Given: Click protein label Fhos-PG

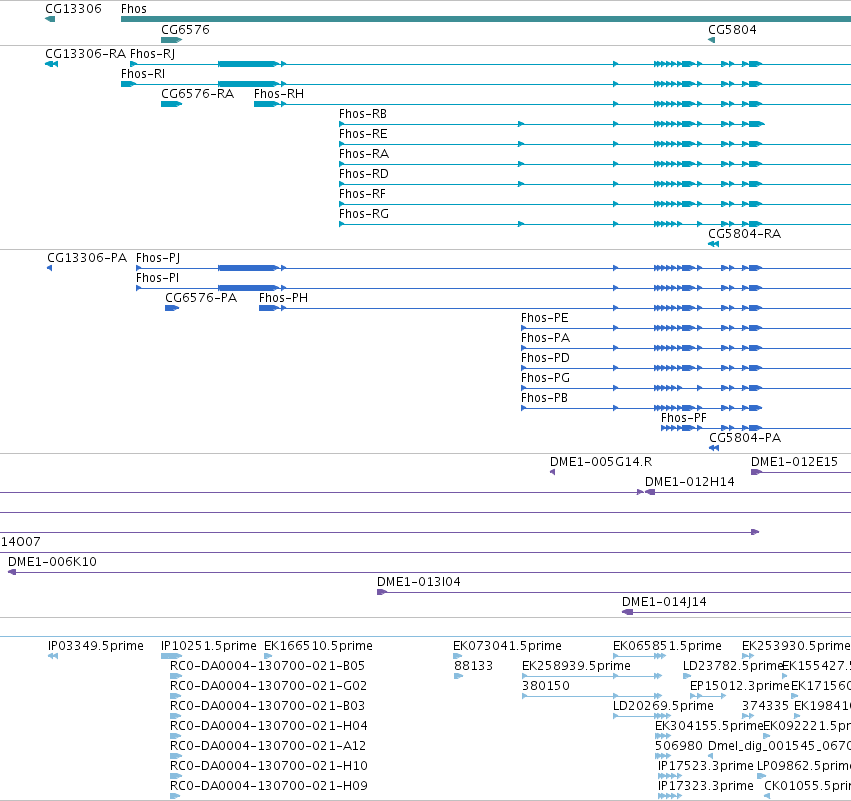Looking at the screenshot, I should click(x=545, y=378).
